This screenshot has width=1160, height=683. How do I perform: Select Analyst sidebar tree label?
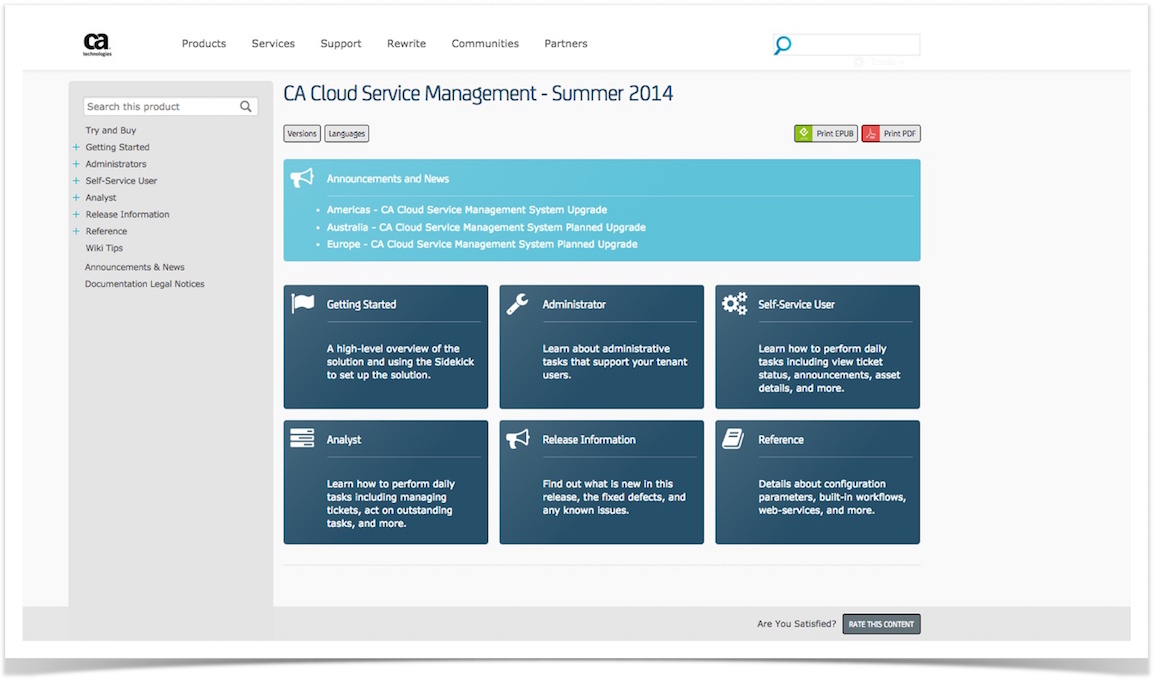coord(101,198)
